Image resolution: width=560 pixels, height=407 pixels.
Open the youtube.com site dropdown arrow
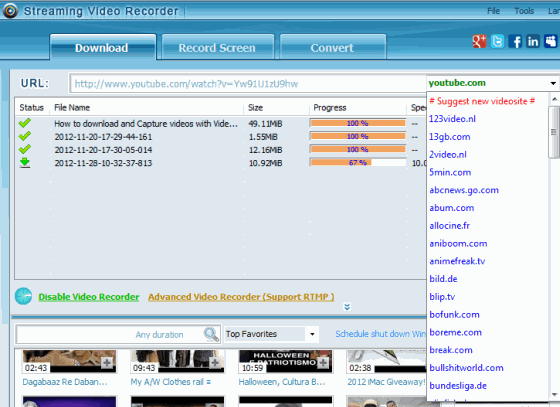pos(553,83)
